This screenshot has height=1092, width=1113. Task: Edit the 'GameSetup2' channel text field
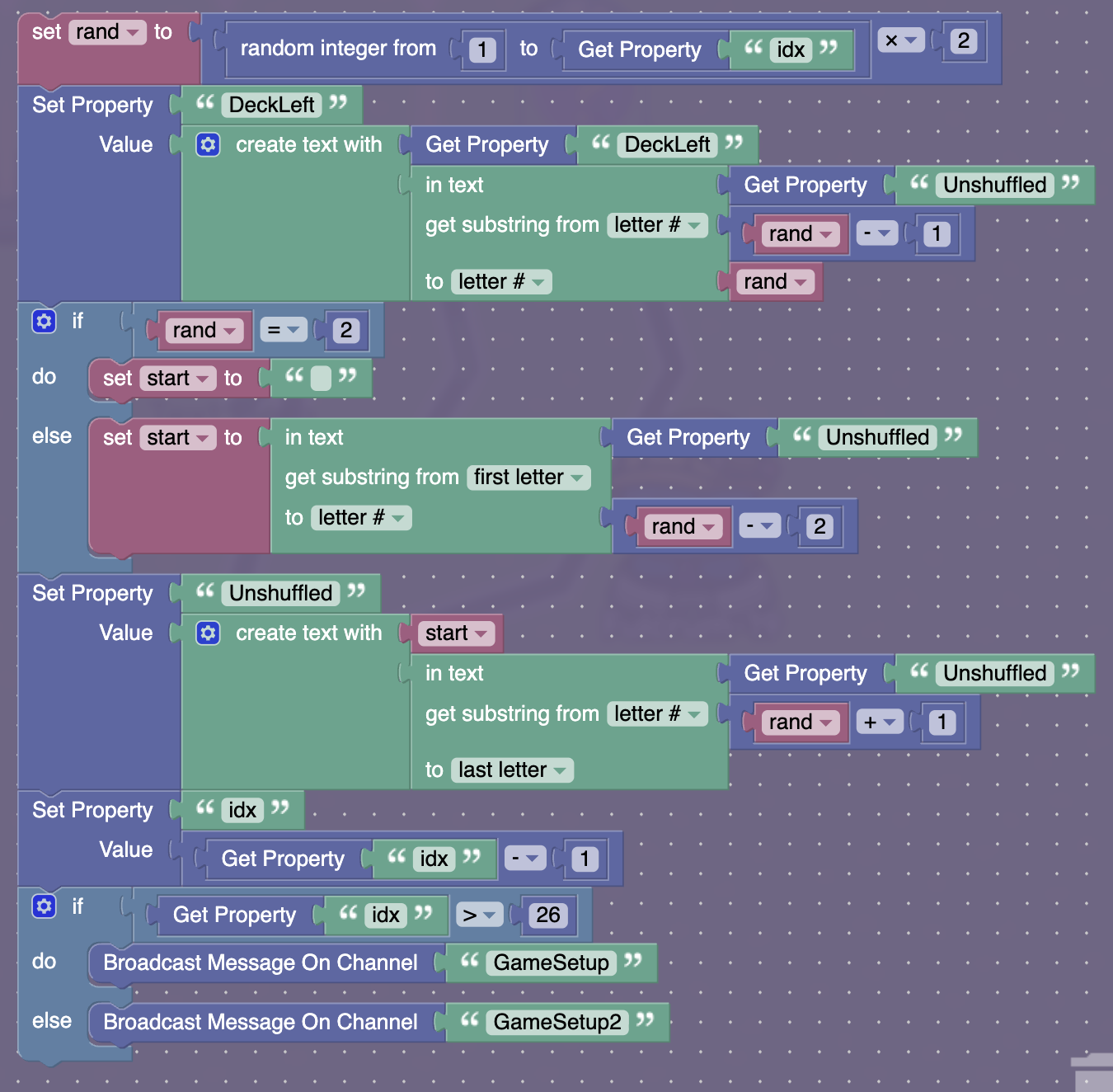[557, 1023]
